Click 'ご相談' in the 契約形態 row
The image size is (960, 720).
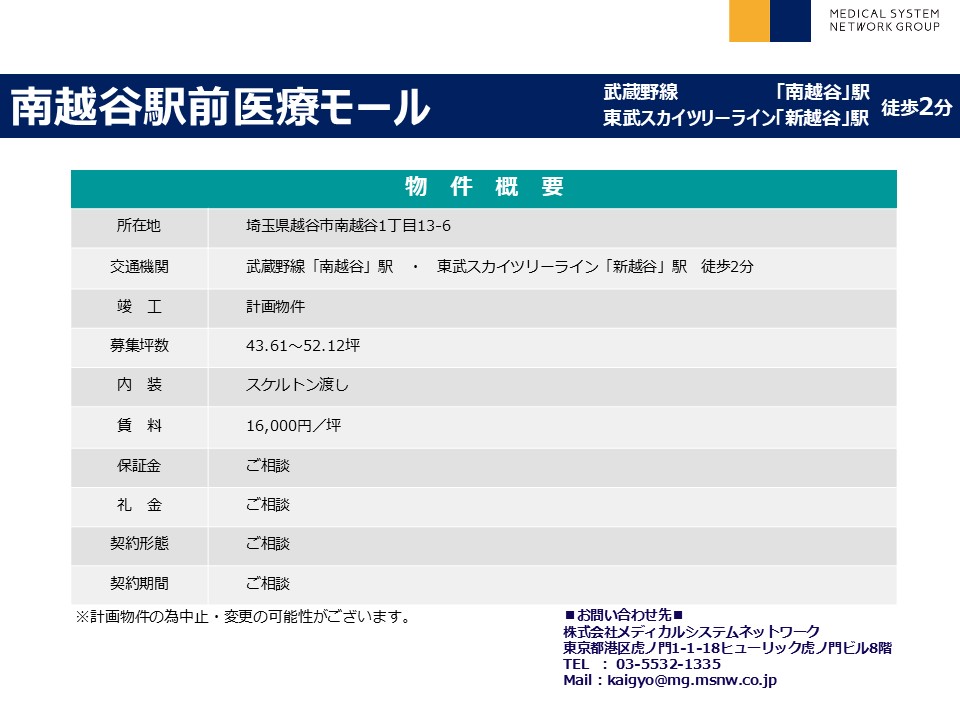pos(268,544)
